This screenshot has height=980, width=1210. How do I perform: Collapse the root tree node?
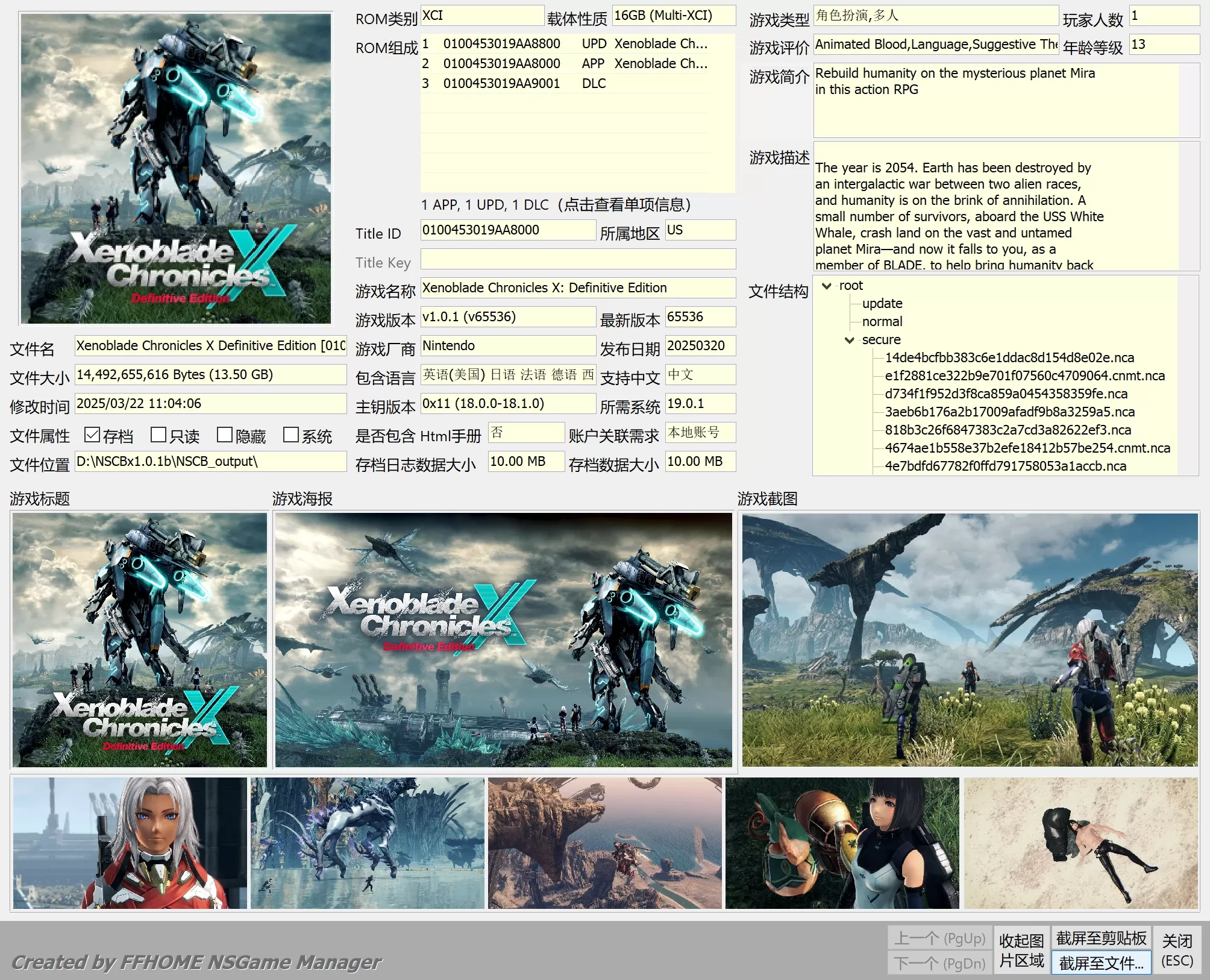point(827,286)
